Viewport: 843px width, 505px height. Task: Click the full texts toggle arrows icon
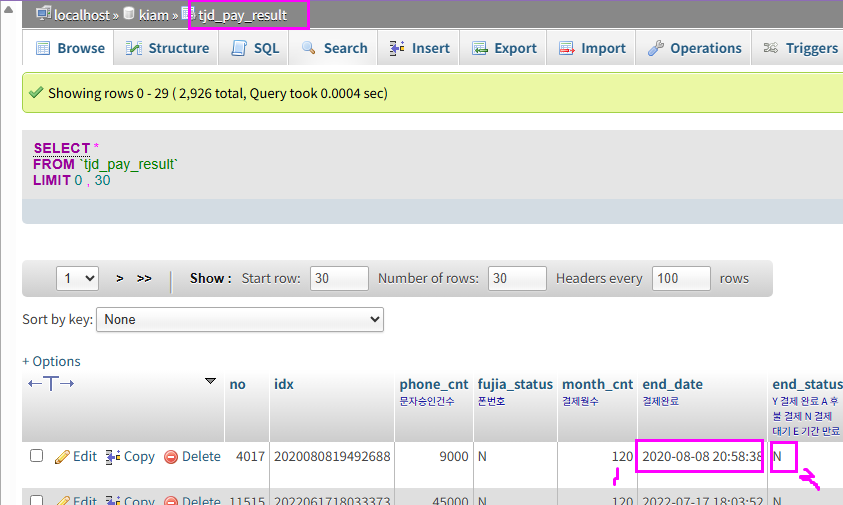point(51,384)
